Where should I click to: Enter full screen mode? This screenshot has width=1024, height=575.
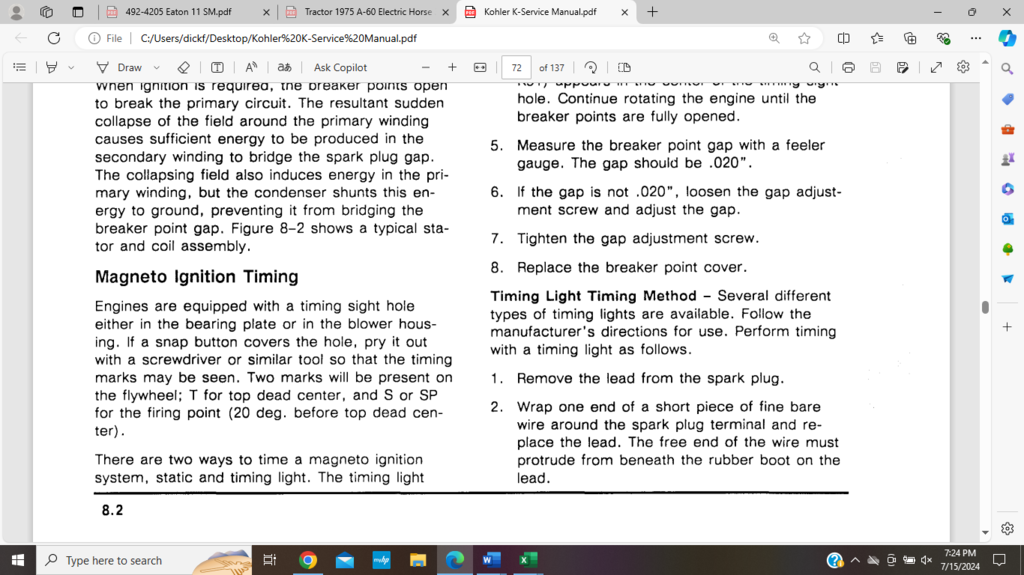pyautogui.click(x=936, y=67)
